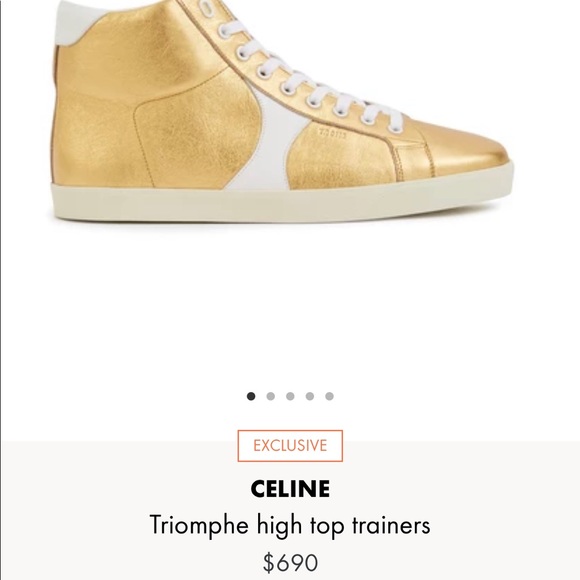
Task: Click the EXCLUSIVE badge label
Action: click(x=290, y=446)
